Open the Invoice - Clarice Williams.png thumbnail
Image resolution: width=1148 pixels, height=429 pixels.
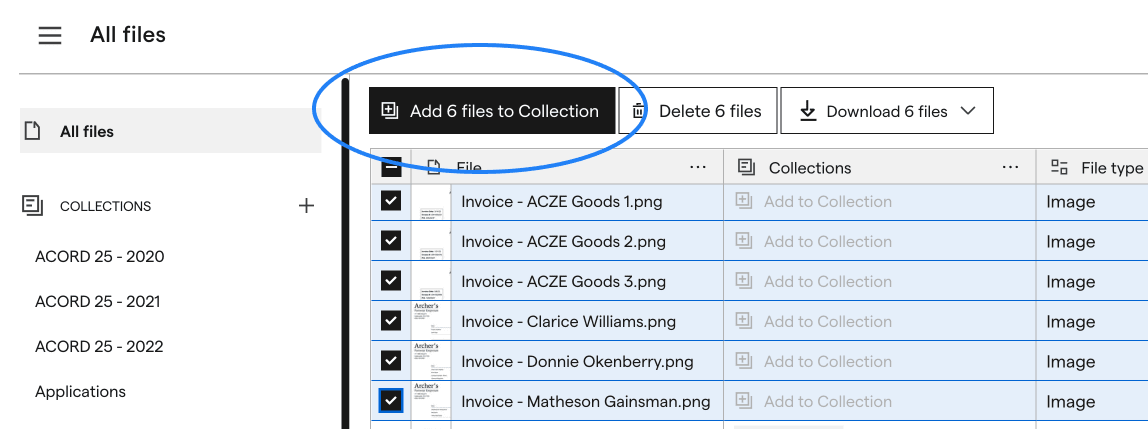(x=431, y=321)
